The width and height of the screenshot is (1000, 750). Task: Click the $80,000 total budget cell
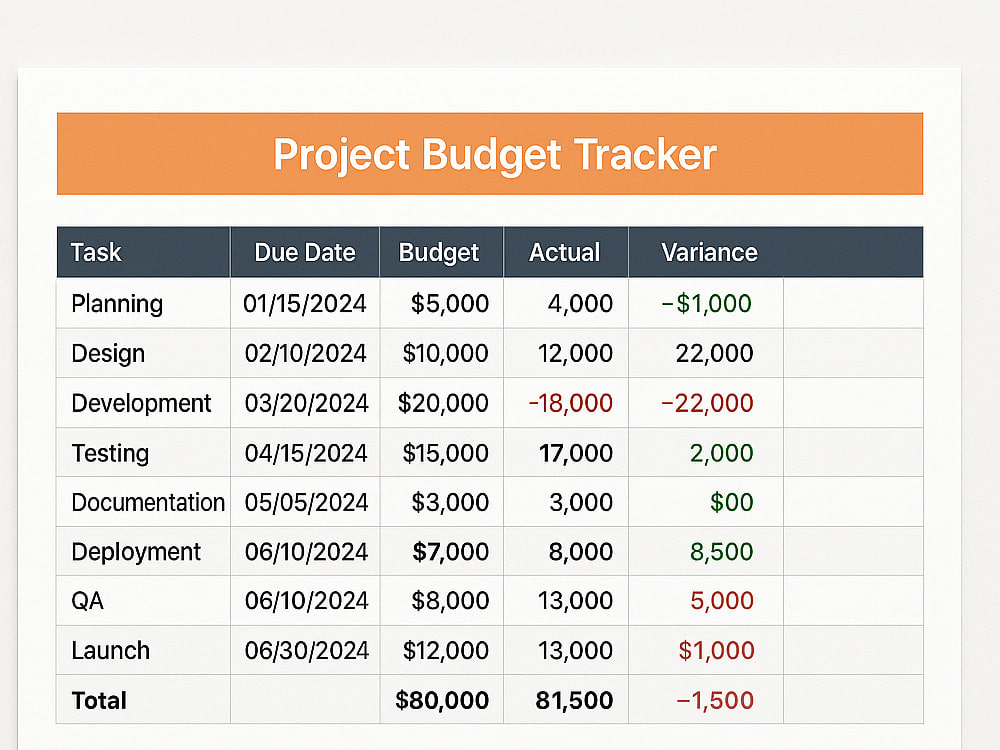click(x=441, y=700)
